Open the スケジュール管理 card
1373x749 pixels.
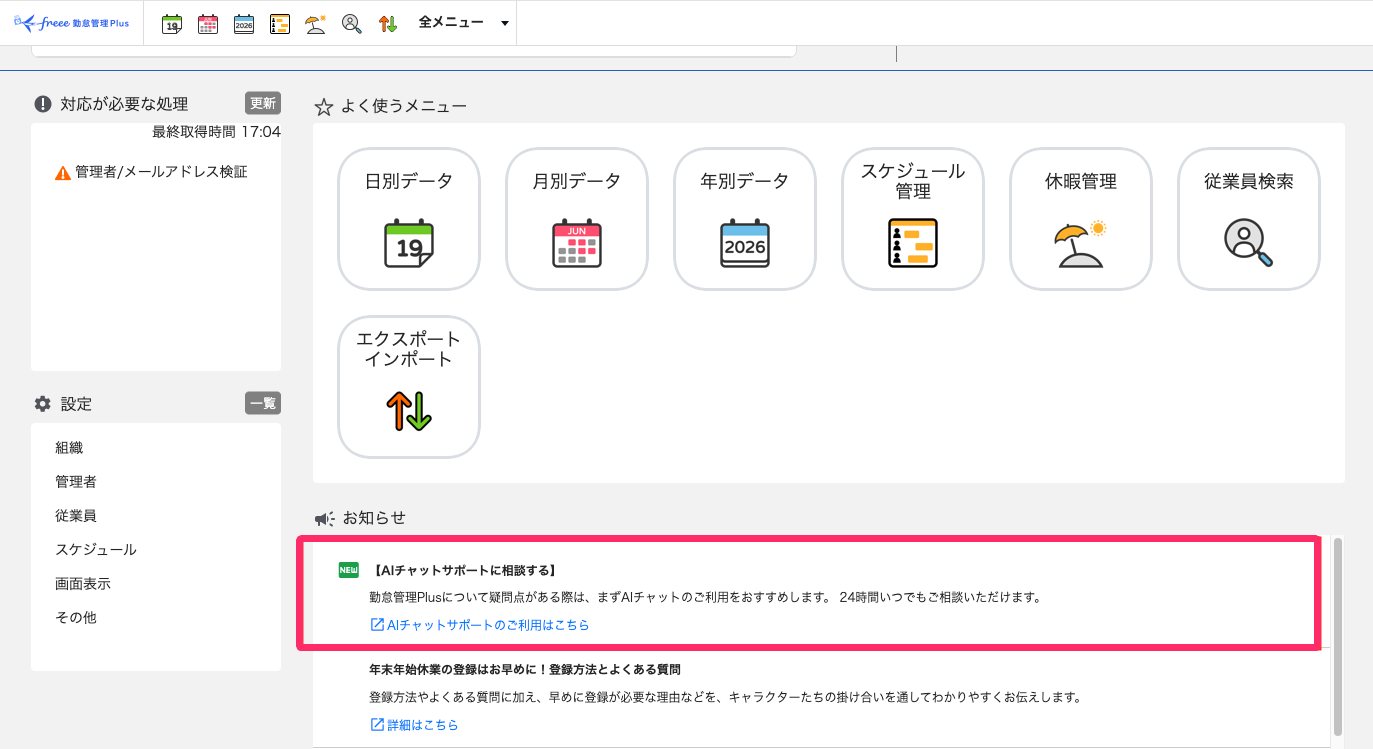[x=913, y=219]
